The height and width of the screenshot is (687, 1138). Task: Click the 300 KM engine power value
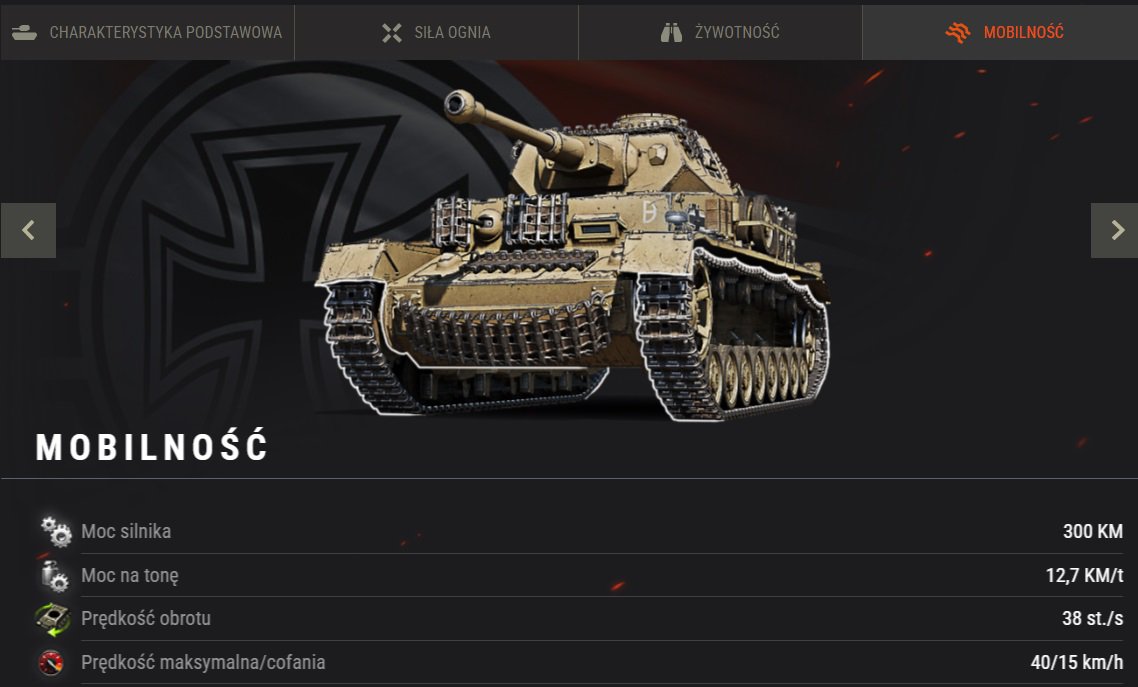pyautogui.click(x=1093, y=531)
